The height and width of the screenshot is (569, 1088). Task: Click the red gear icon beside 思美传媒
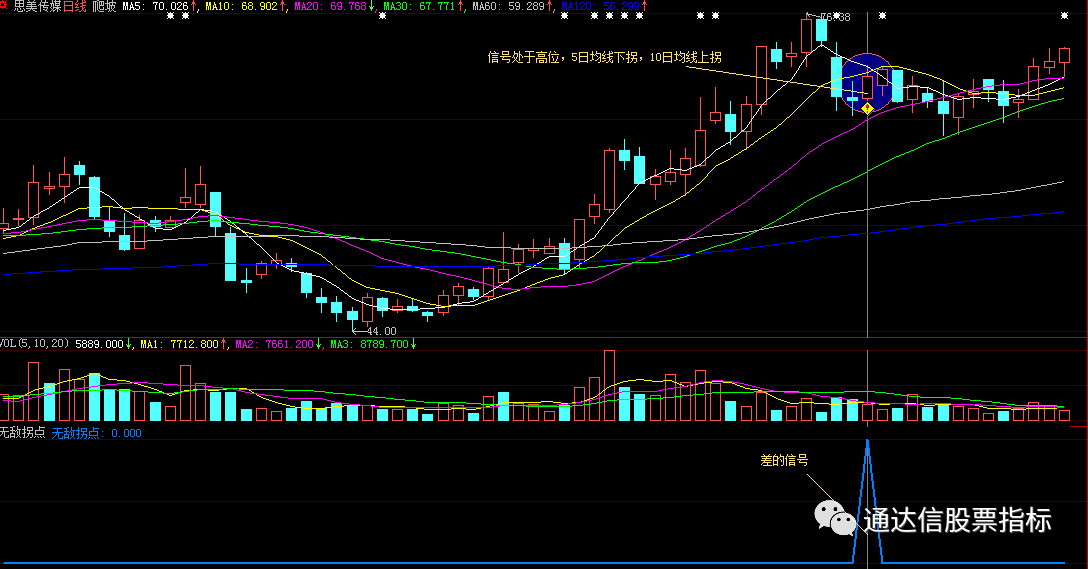(x=3, y=6)
